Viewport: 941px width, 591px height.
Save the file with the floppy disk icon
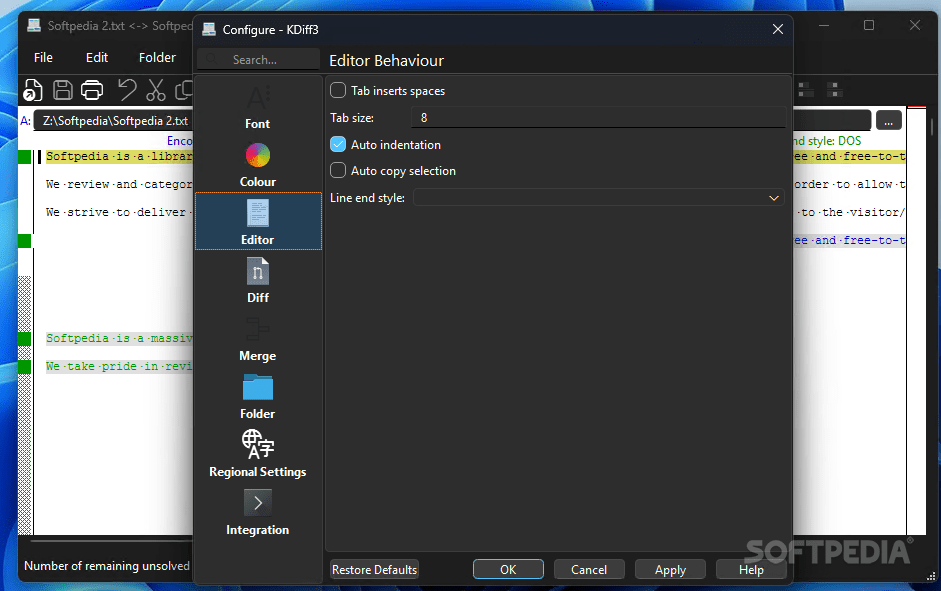62,90
